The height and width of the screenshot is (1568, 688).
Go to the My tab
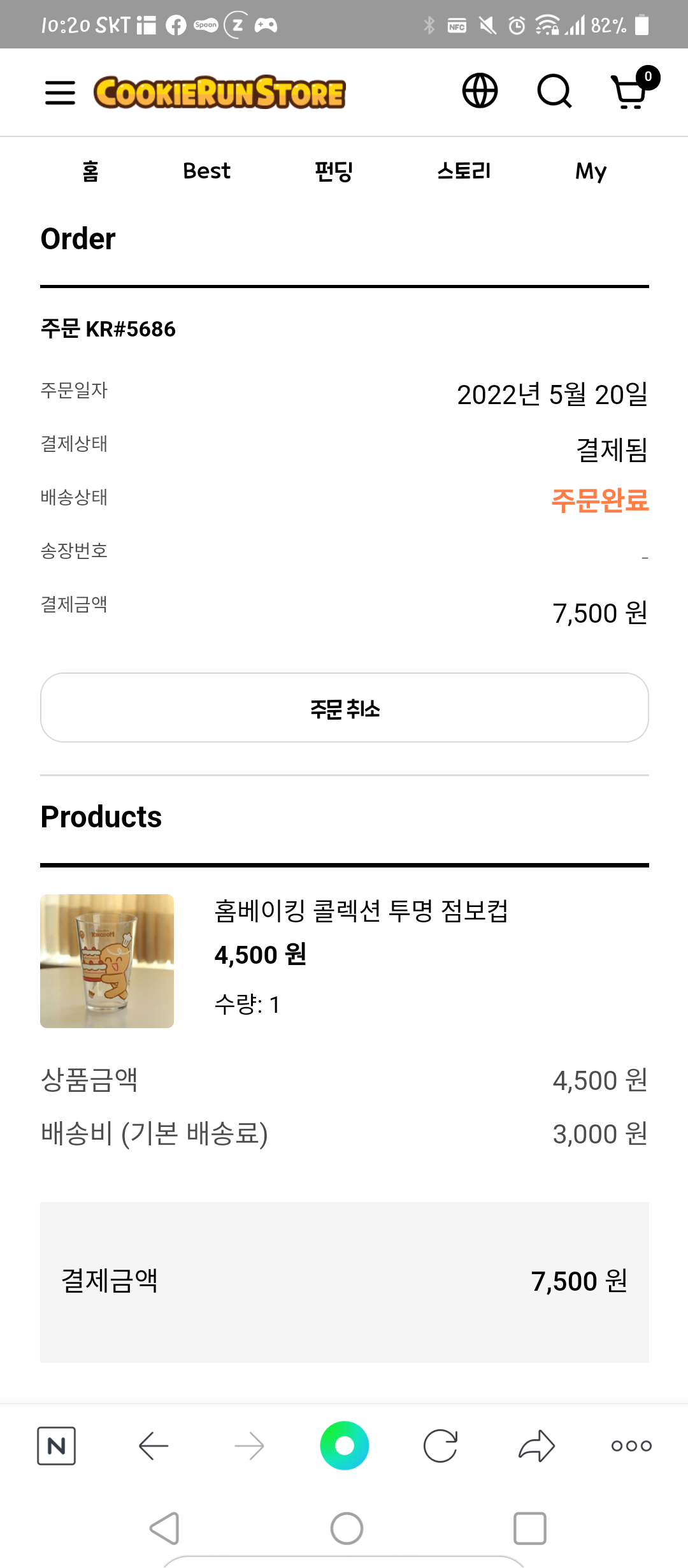pos(591,171)
